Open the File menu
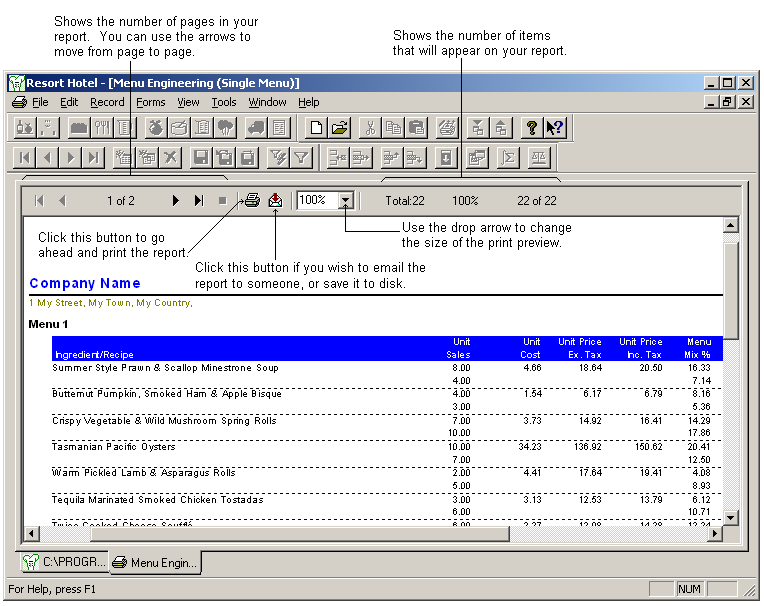Viewport: 764px width, 606px height. point(40,102)
